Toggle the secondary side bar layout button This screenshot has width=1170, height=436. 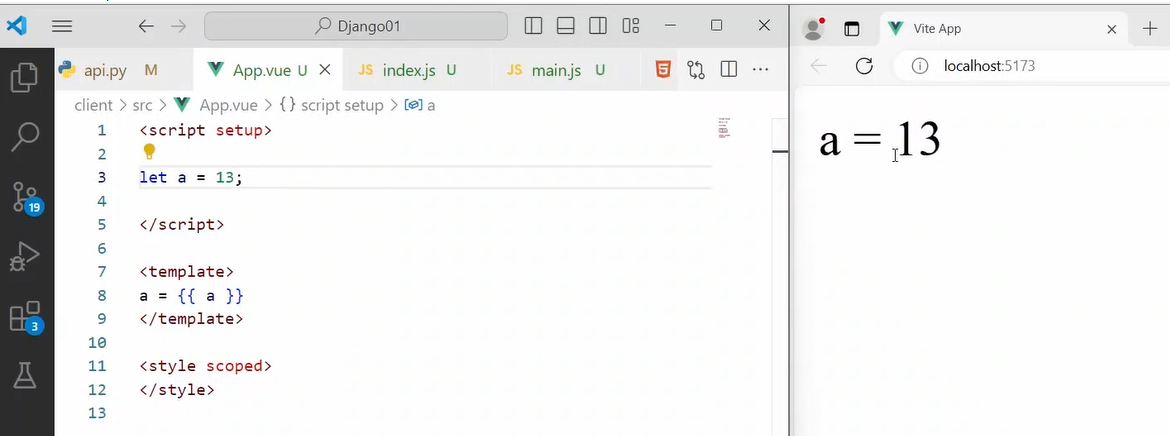[x=597, y=26]
